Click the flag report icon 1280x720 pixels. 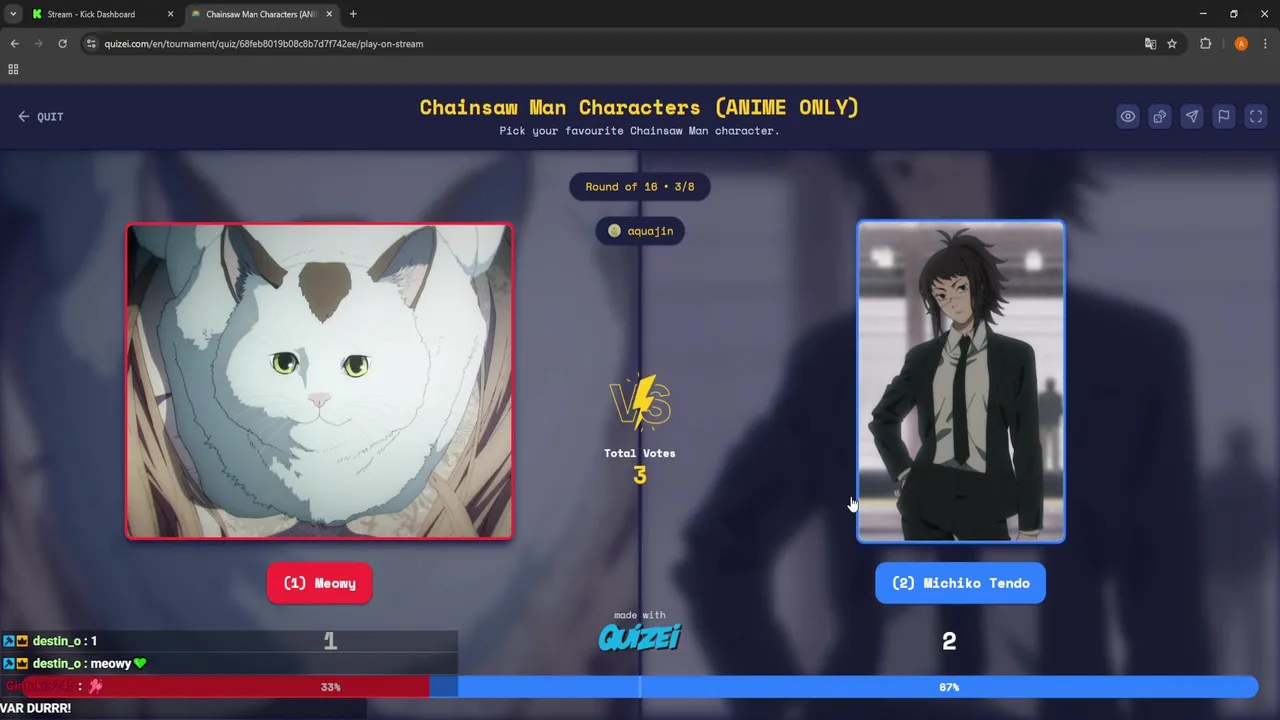tap(1224, 117)
